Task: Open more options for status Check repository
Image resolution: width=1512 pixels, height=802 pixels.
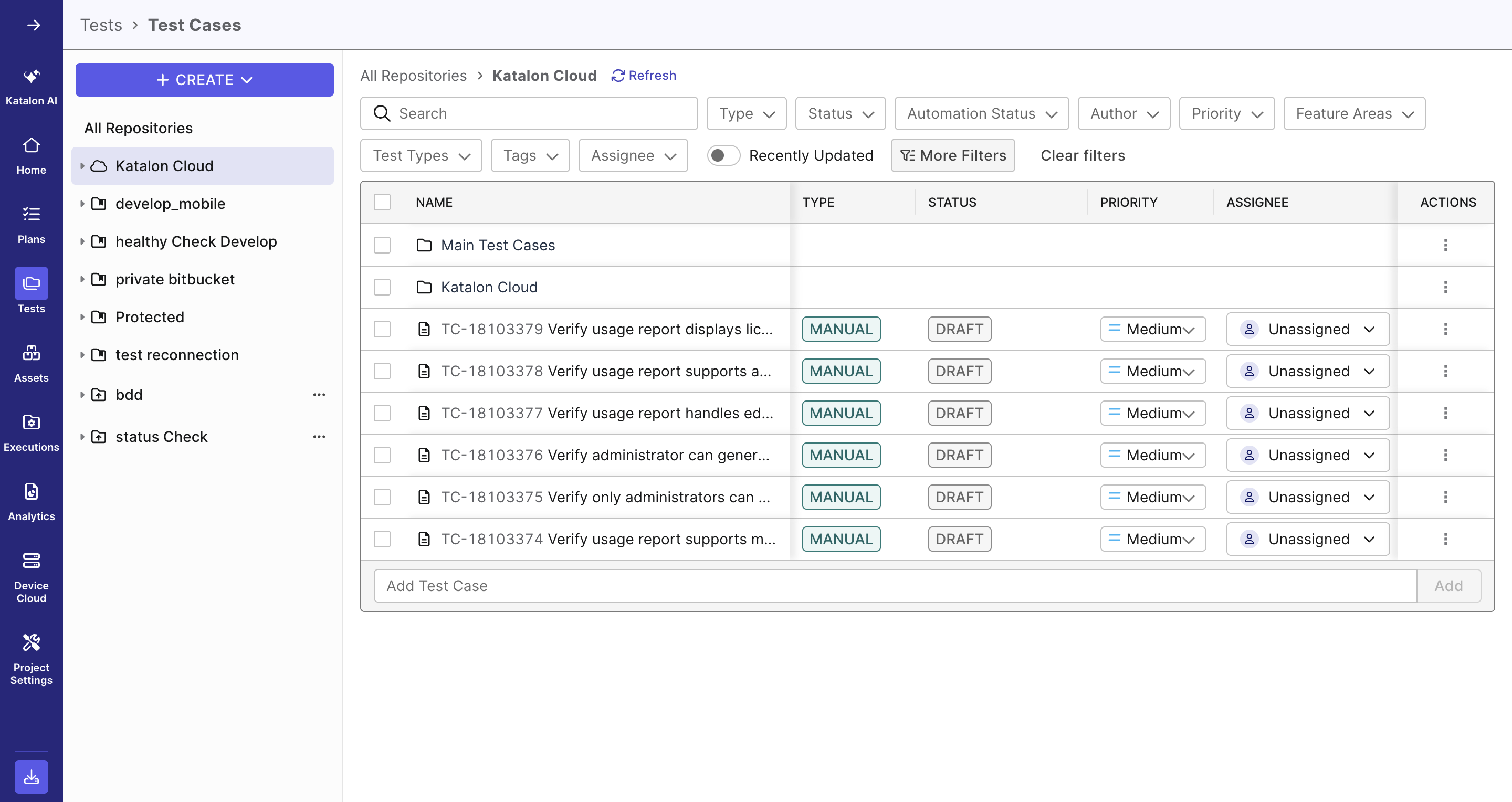Action: point(319,437)
